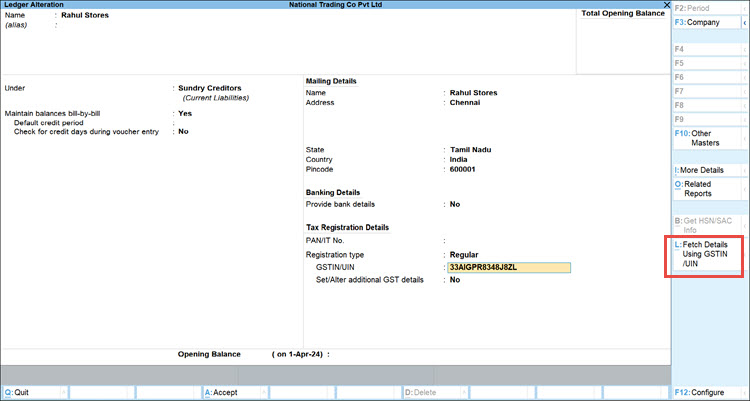Screen dimensions: 750x401
Task: Click the Pincode value 600001
Action: tap(466, 170)
